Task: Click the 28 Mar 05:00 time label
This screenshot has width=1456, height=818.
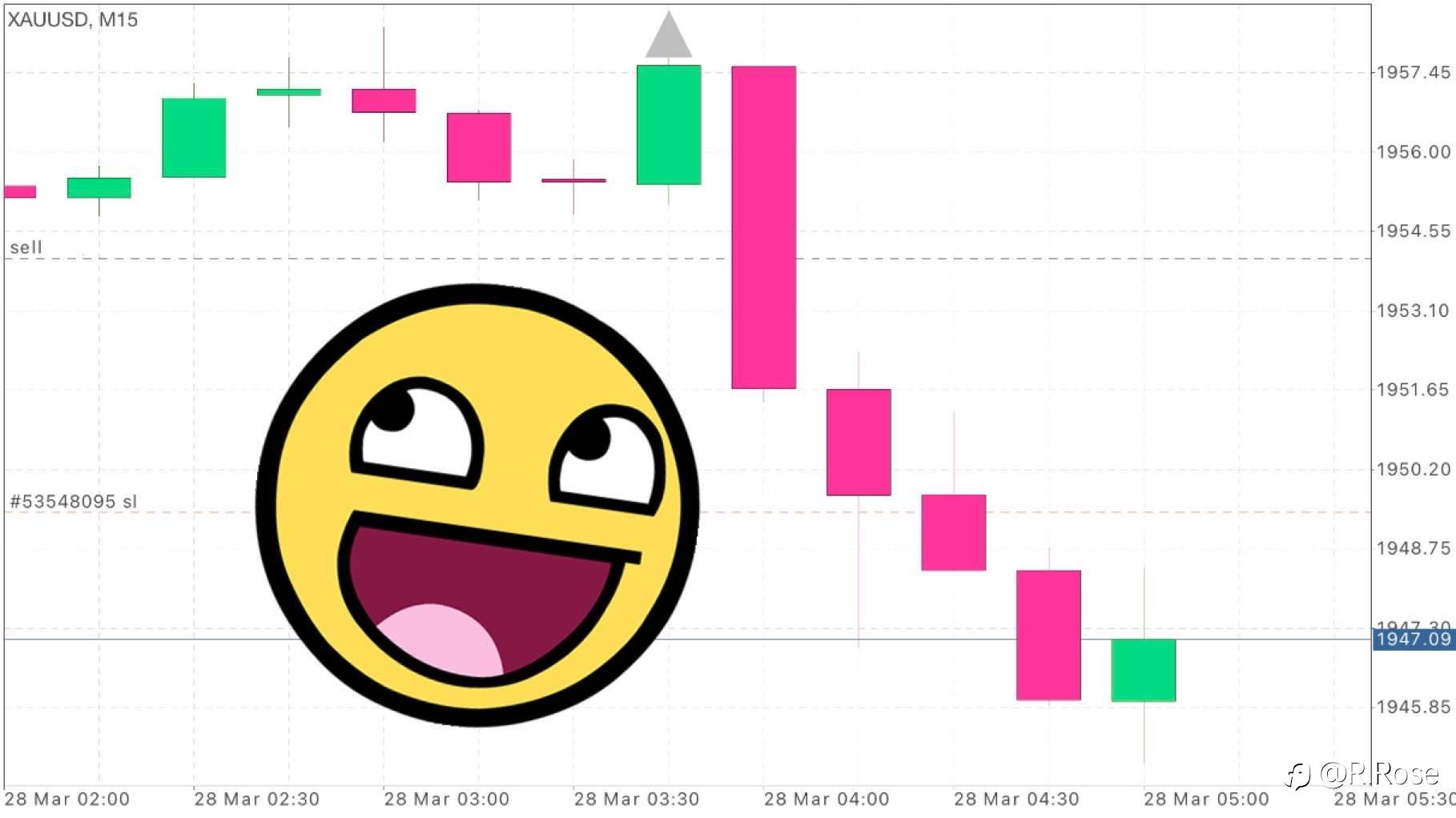Action: (1206, 799)
